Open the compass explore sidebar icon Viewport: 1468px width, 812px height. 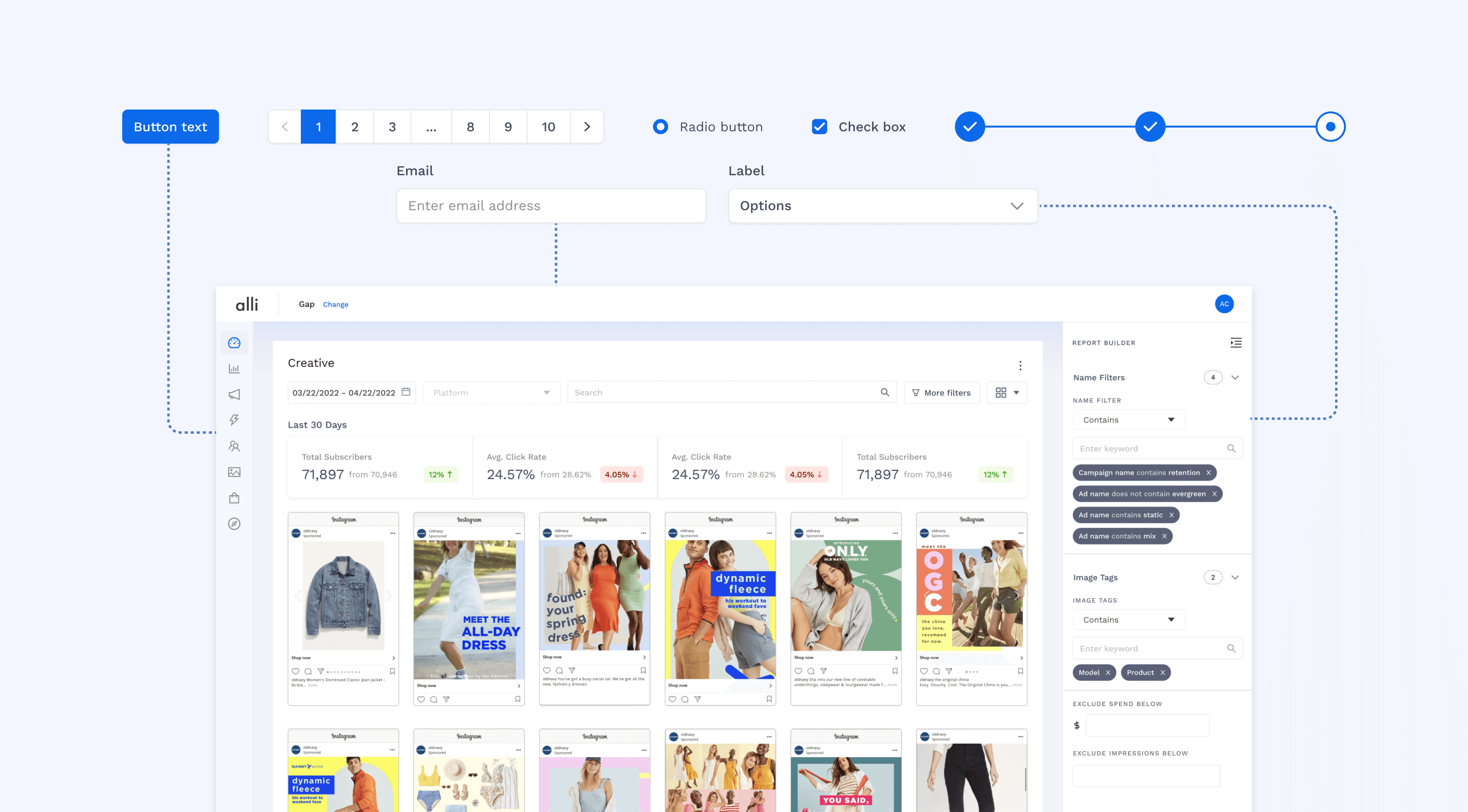pyautogui.click(x=234, y=524)
